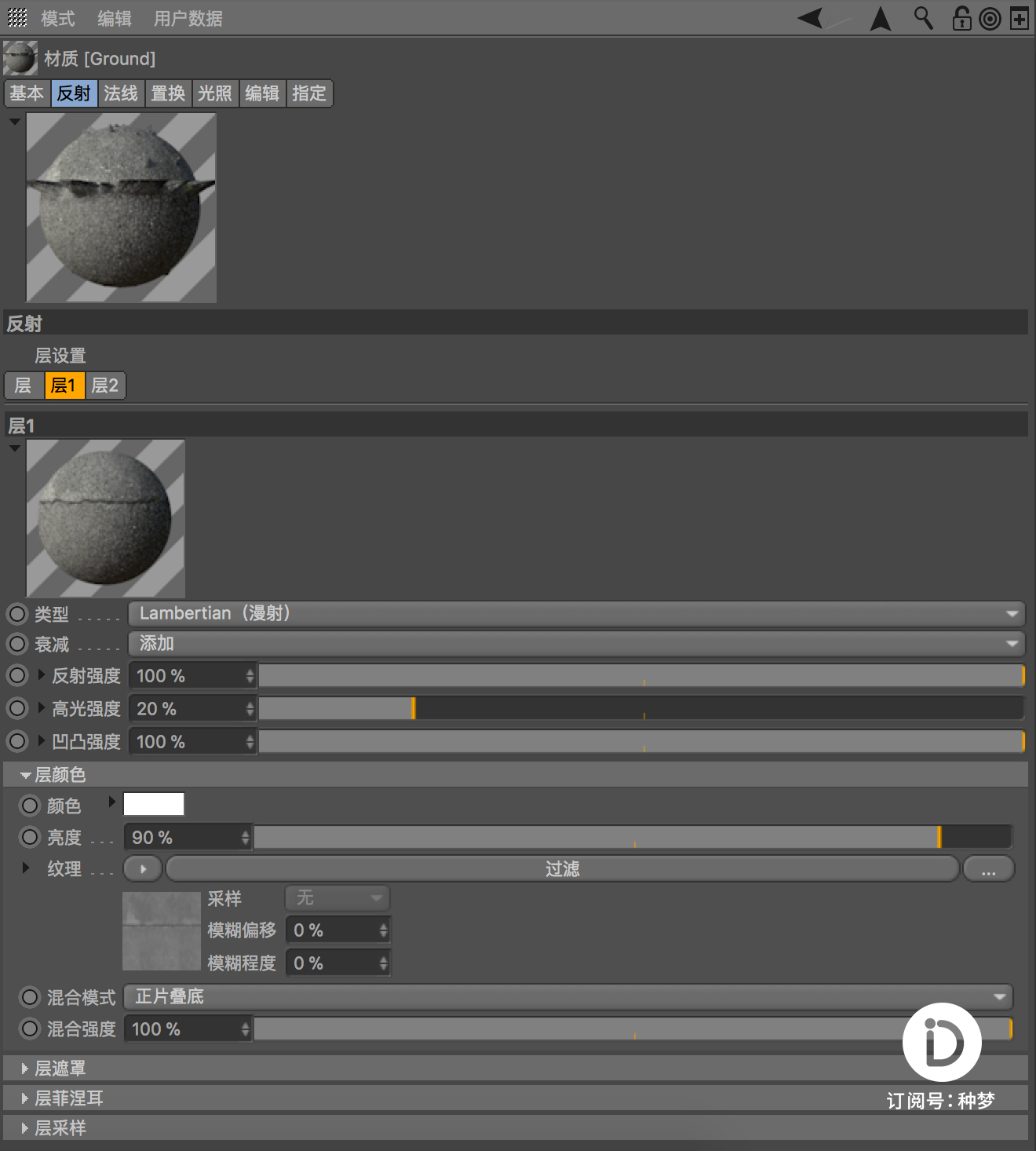
Task: Toggle the 衰减 animation circle
Action: tap(17, 644)
